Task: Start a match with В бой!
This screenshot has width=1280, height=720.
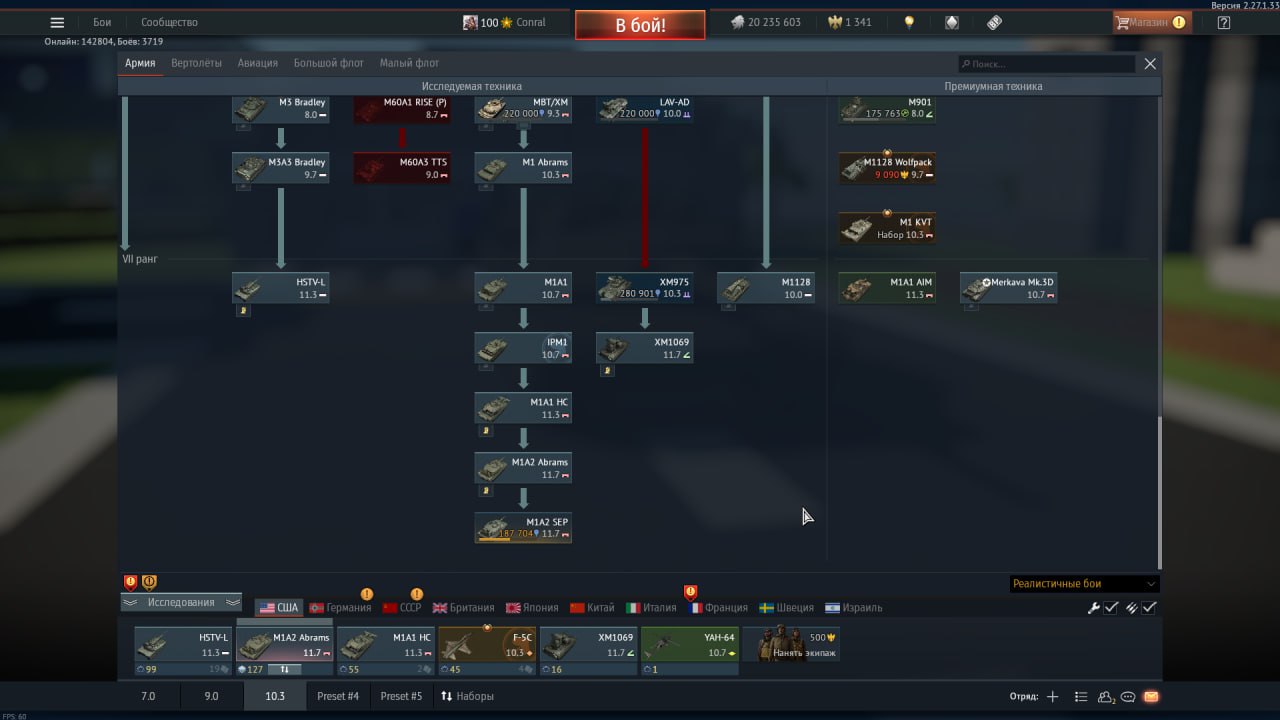Action: (x=640, y=25)
